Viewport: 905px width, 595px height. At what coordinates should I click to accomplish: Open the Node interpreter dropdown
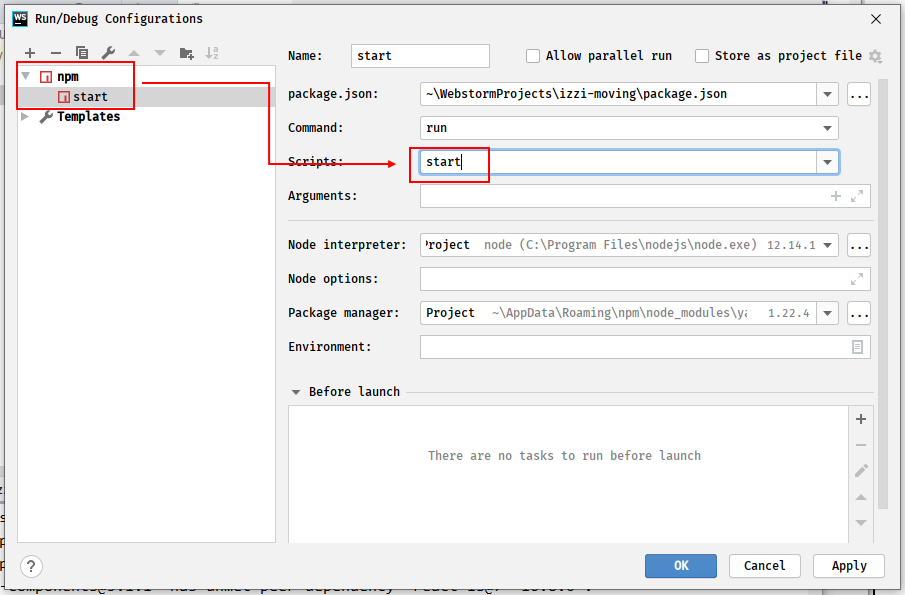coord(828,245)
